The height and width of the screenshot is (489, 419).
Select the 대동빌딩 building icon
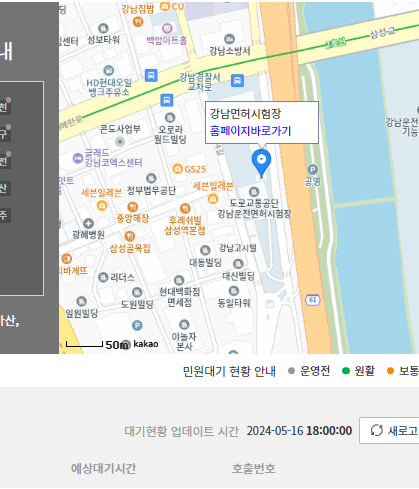[205, 250]
